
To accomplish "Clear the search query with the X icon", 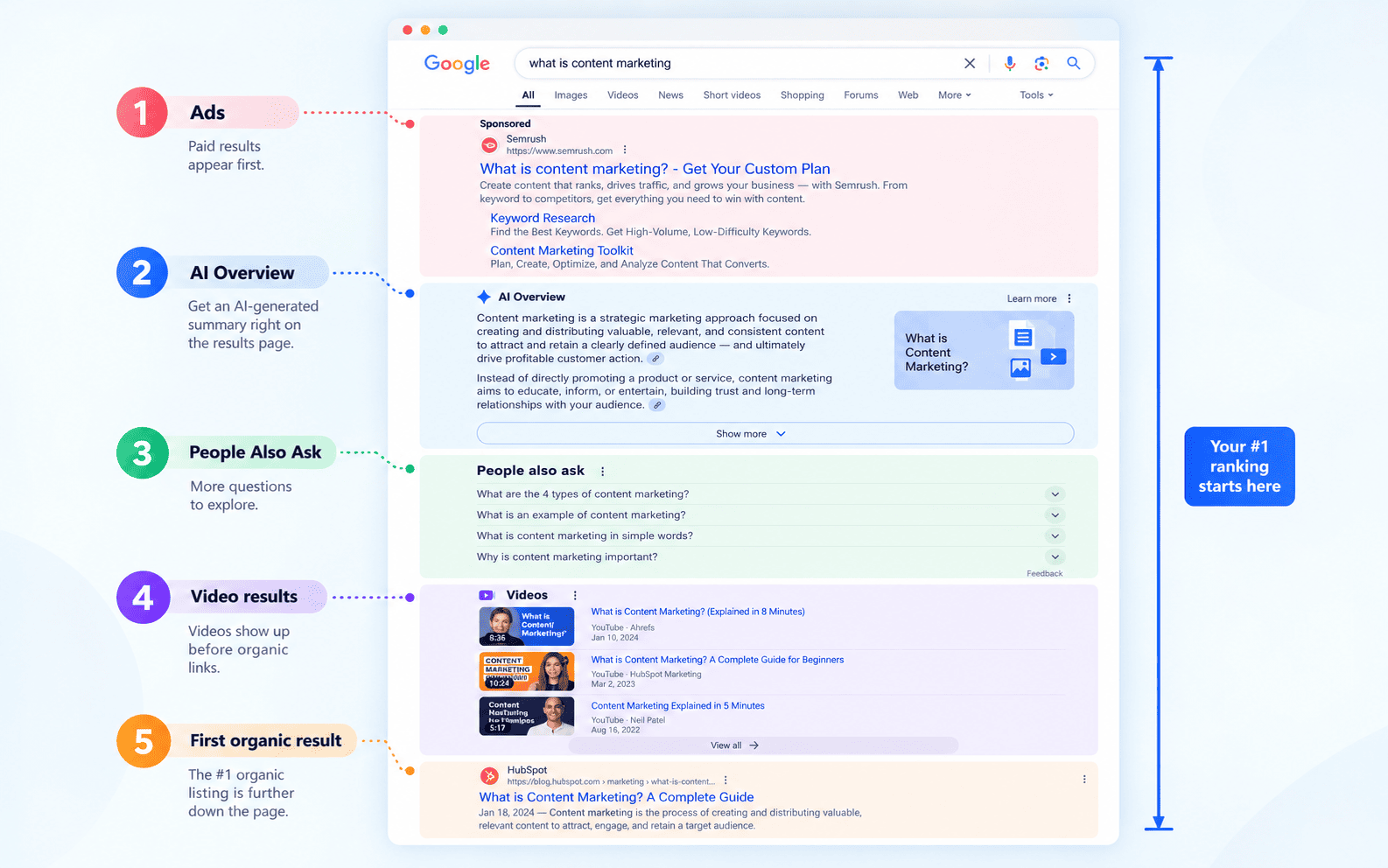I will (970, 63).
